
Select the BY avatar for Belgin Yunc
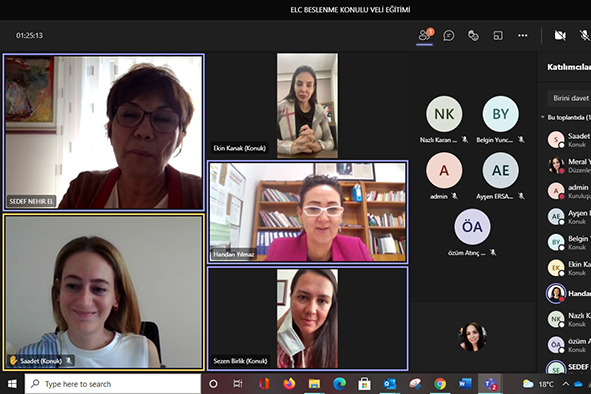pos(501,114)
